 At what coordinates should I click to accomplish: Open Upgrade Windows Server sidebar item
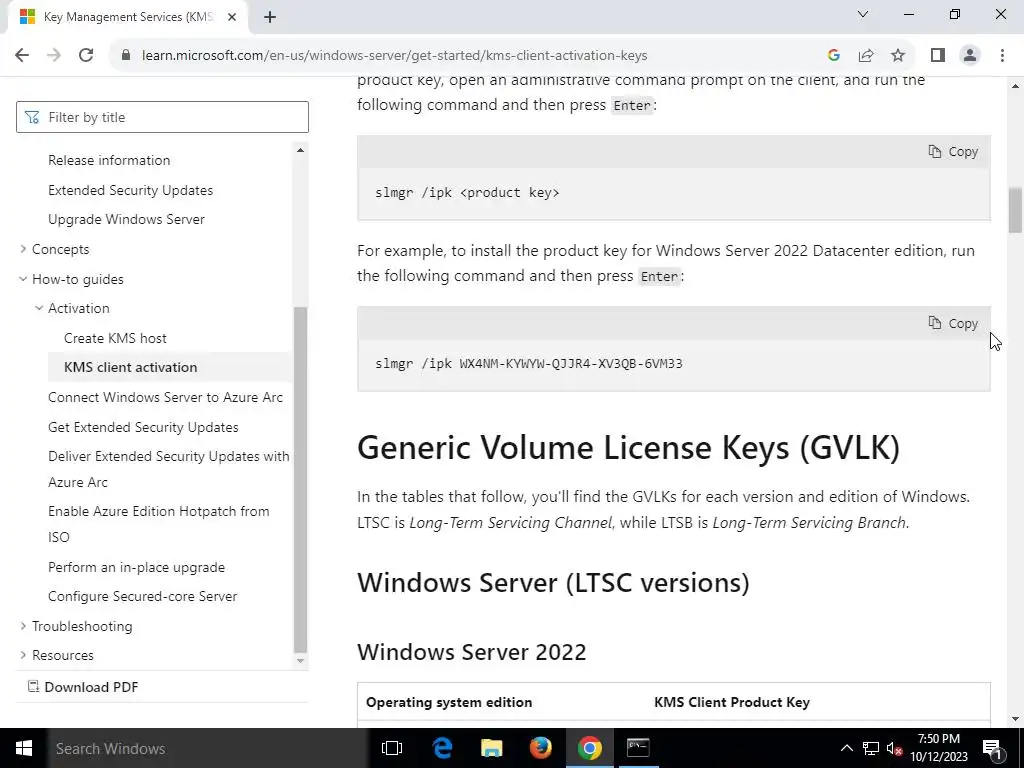pos(127,219)
